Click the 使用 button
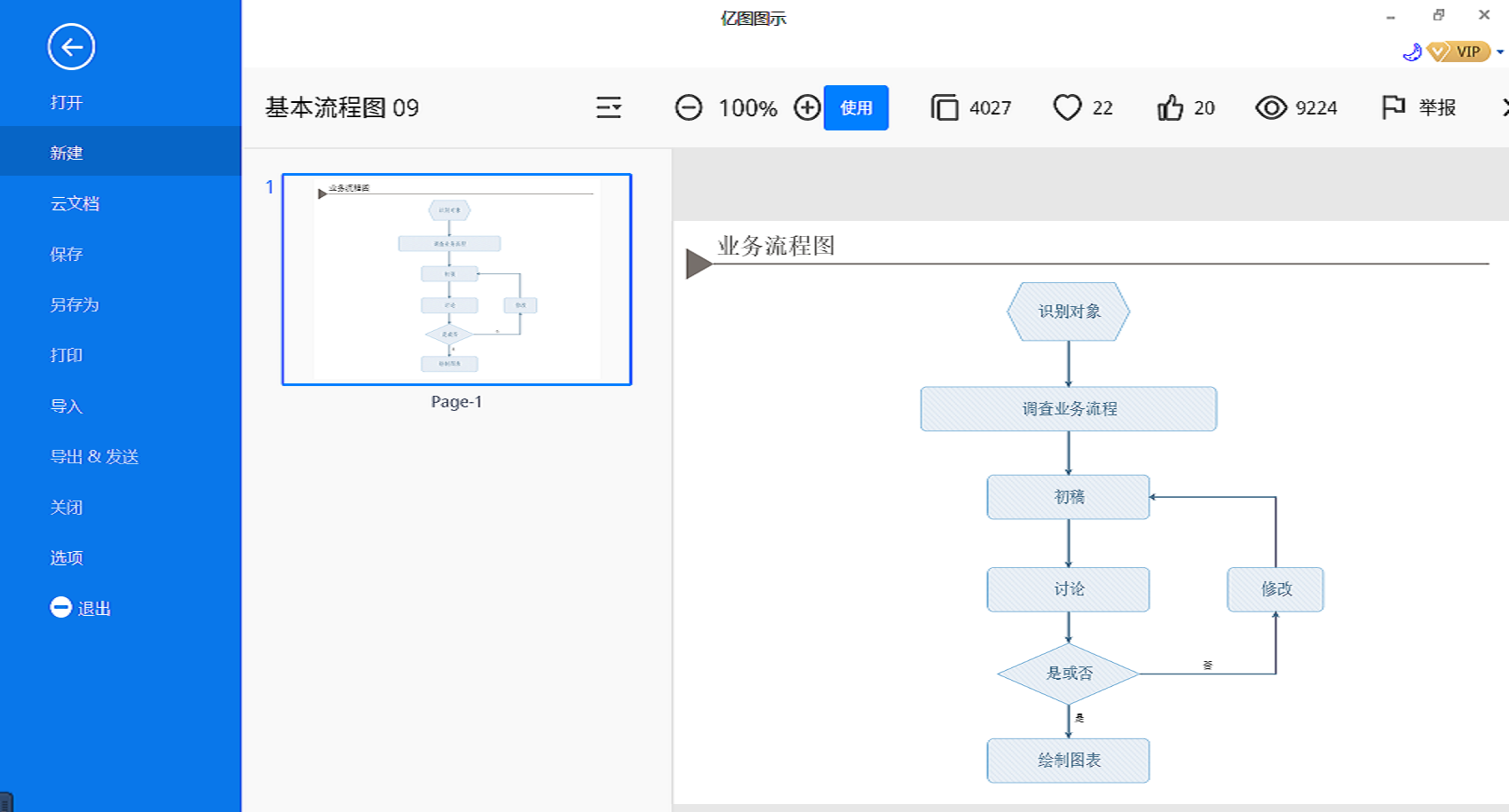The width and height of the screenshot is (1509, 812). click(856, 107)
